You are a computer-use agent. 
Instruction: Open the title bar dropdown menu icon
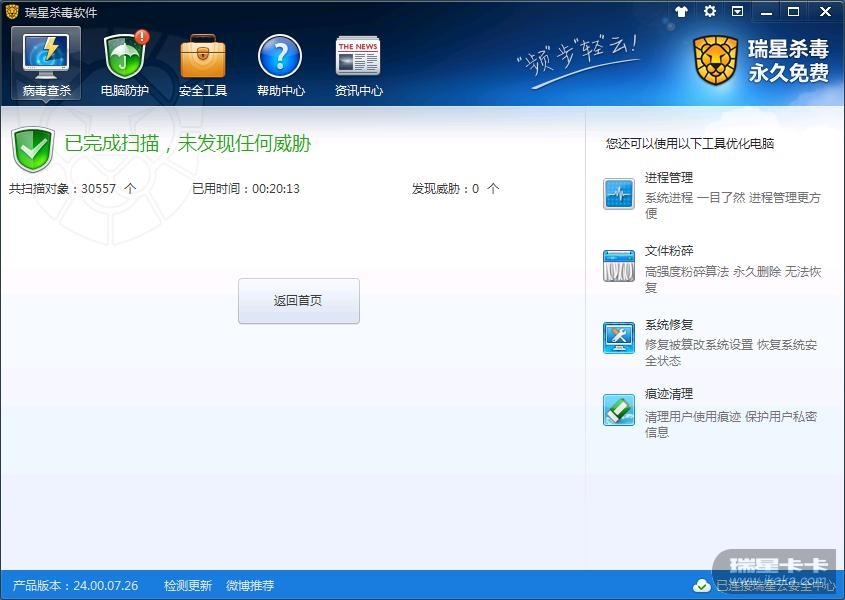click(738, 11)
